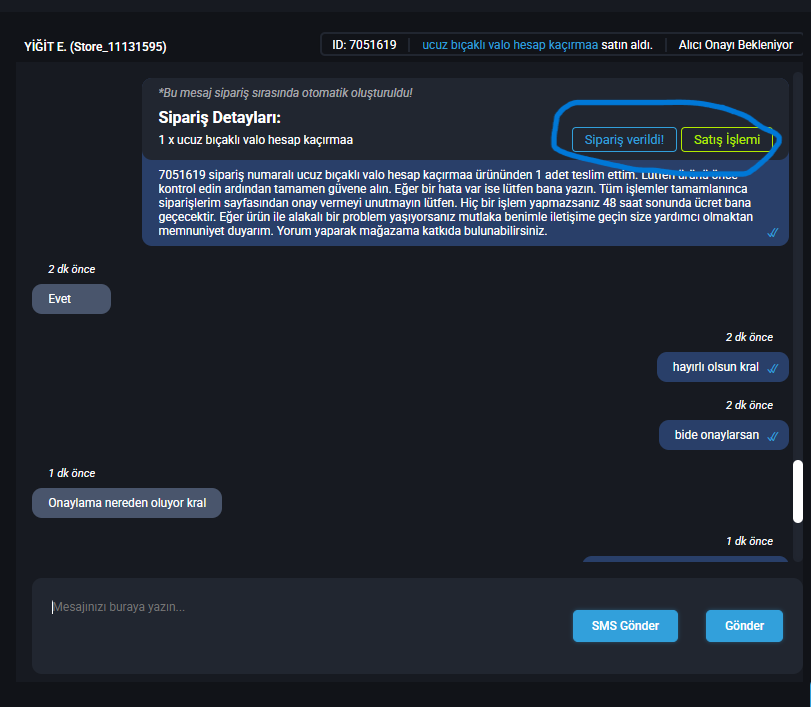Open the Satış İşlemi button
811x707 pixels.
tap(727, 140)
